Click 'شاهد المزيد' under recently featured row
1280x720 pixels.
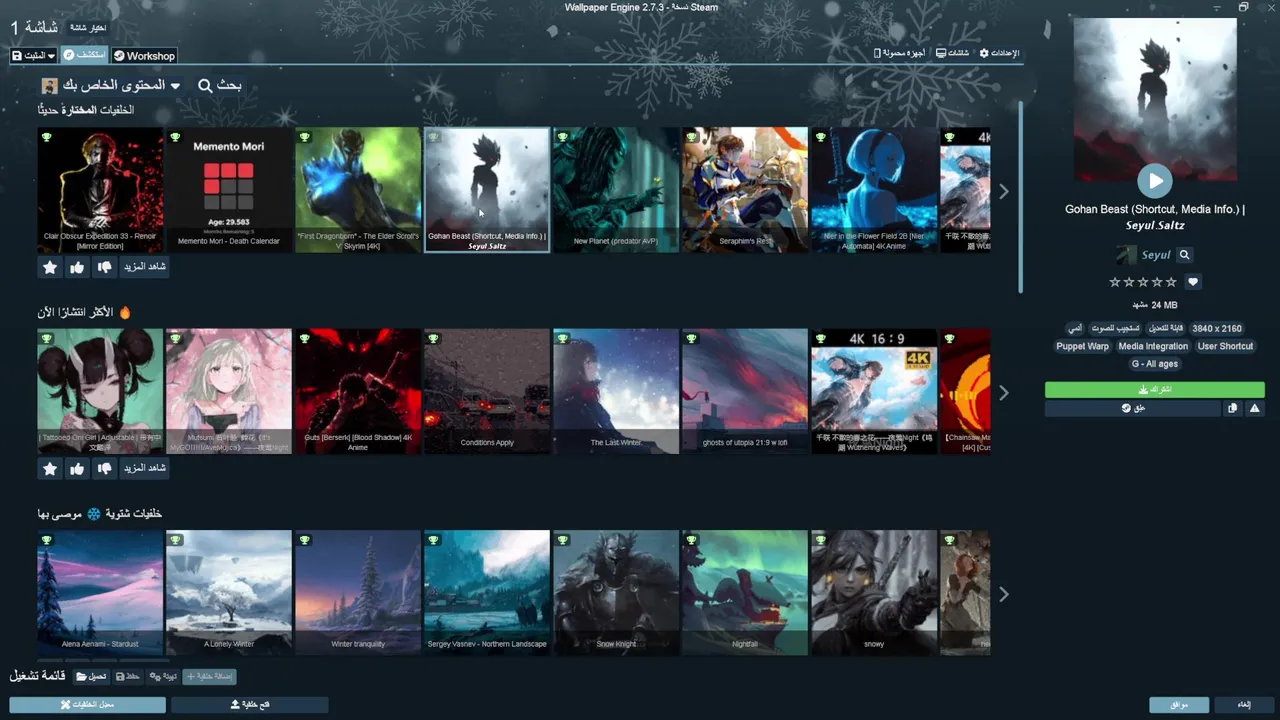pyautogui.click(x=144, y=267)
